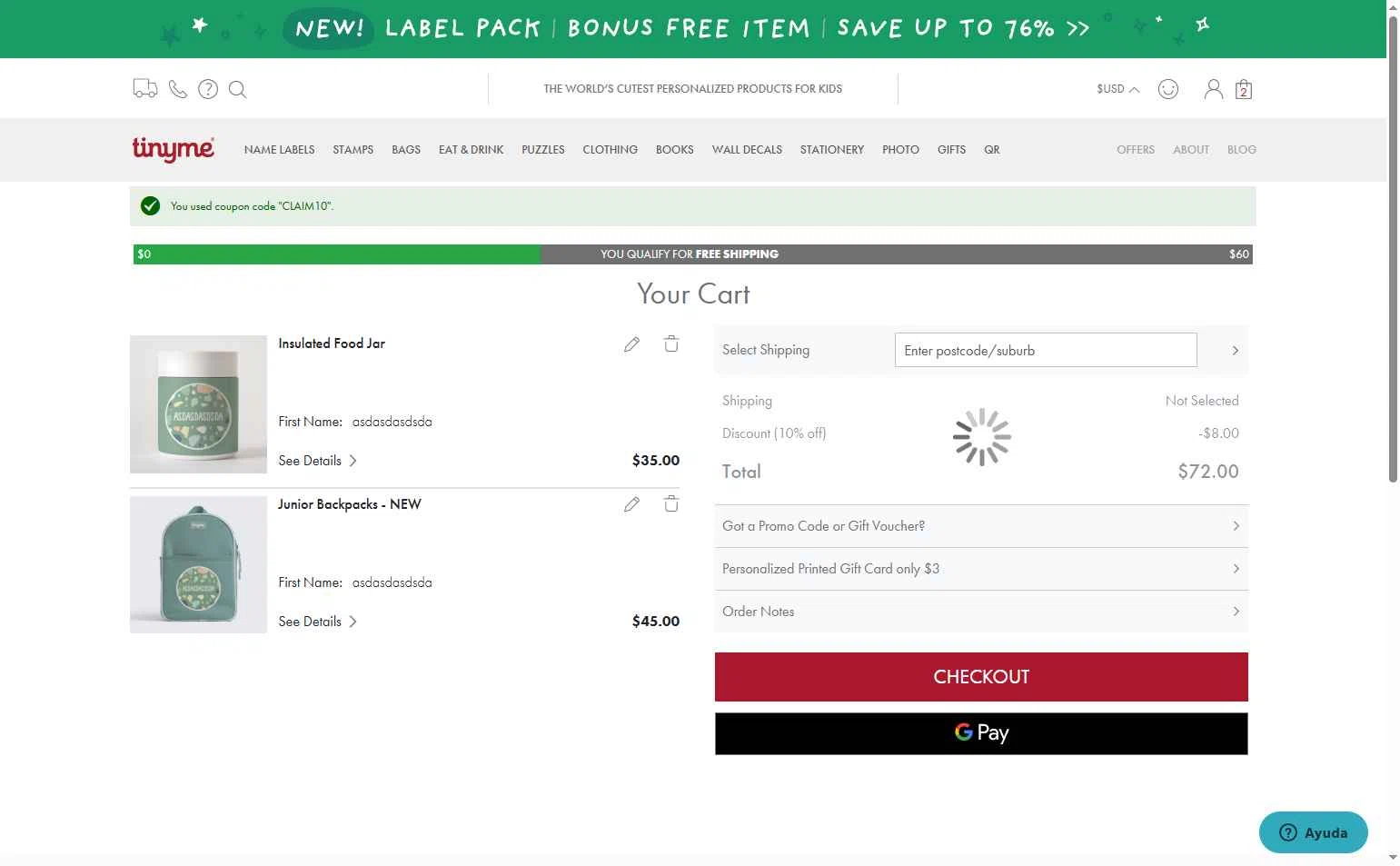Click the smiley face icon
The height and width of the screenshot is (866, 1400).
(1168, 89)
